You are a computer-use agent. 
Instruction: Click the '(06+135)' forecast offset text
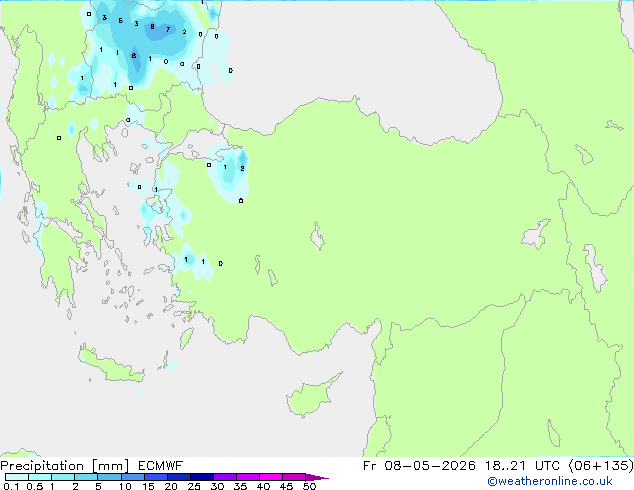[x=601, y=466]
